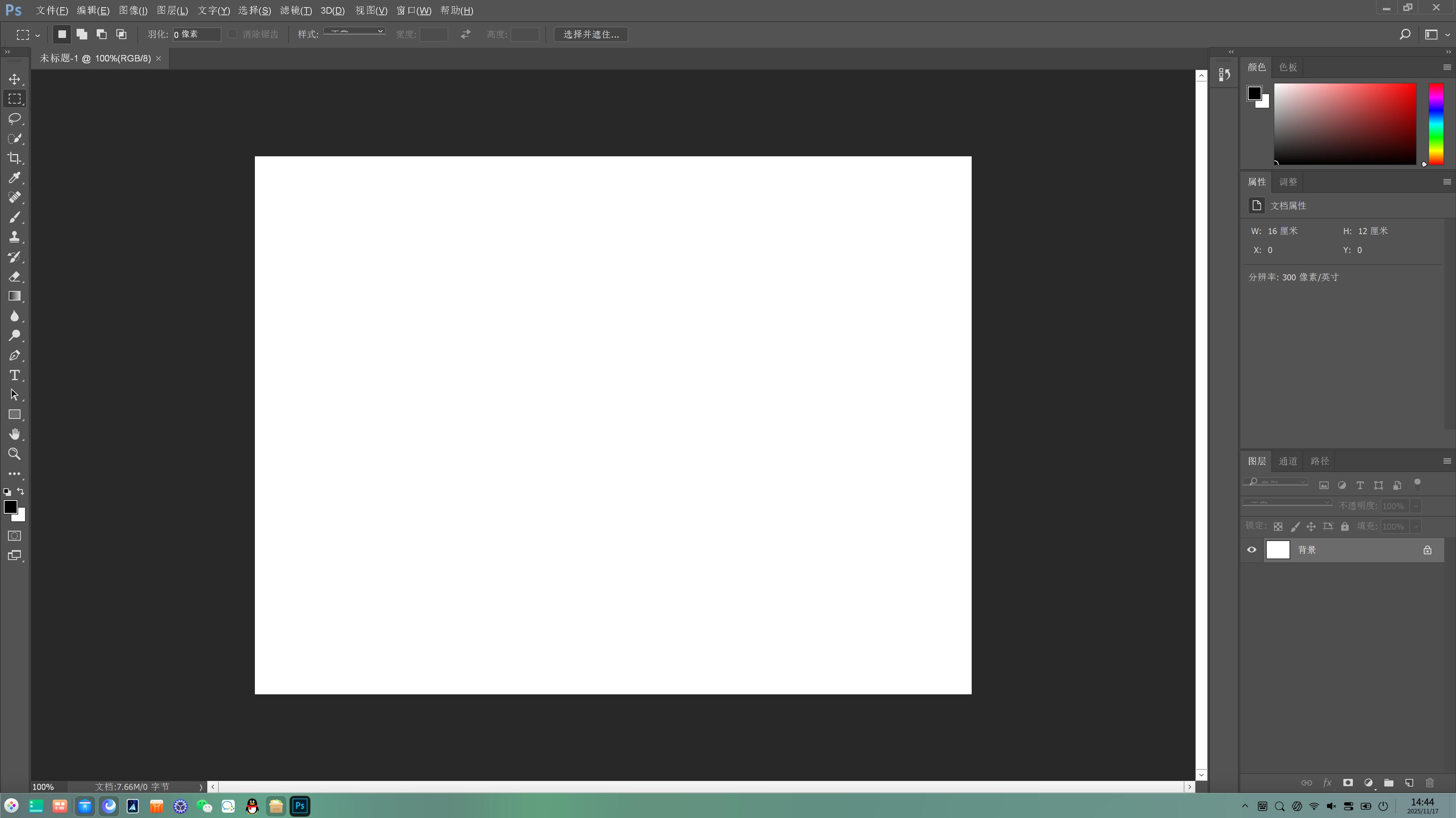1456x818 pixels.
Task: Select the Lasso tool
Action: tap(15, 119)
